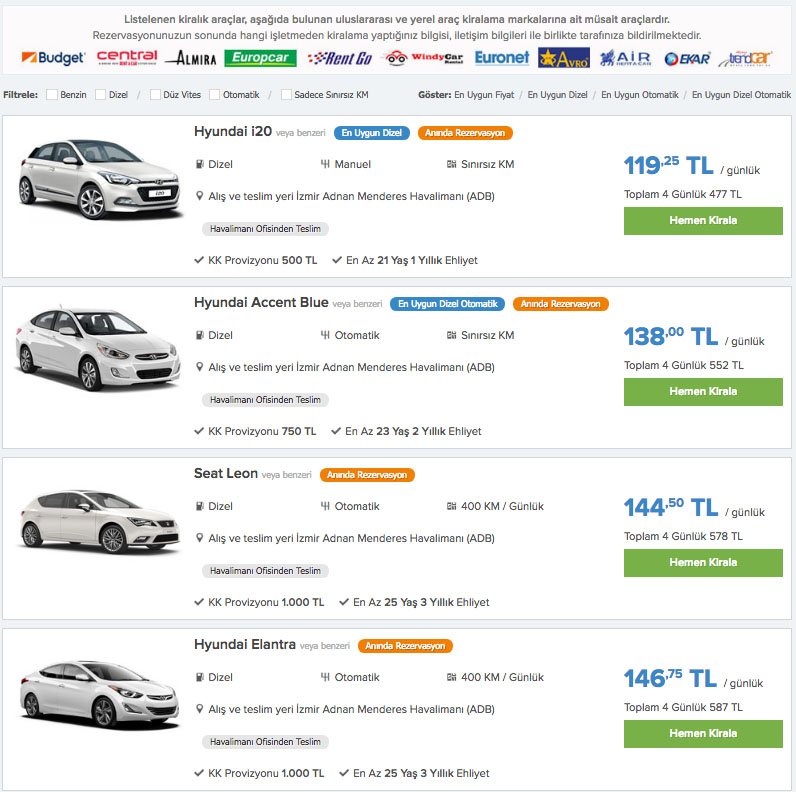Viewport: 796px width, 792px height.
Task: Sort by En Uygun Otomatik link
Action: (640, 95)
